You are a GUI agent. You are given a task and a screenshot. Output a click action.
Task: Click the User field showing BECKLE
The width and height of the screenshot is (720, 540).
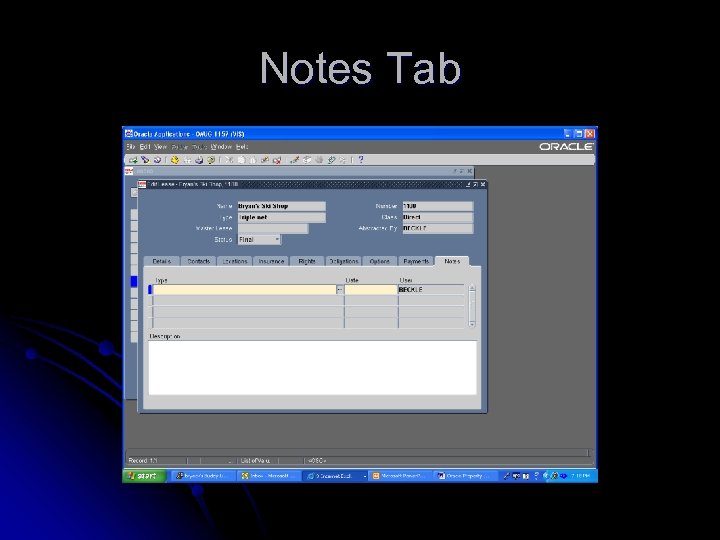(x=431, y=290)
